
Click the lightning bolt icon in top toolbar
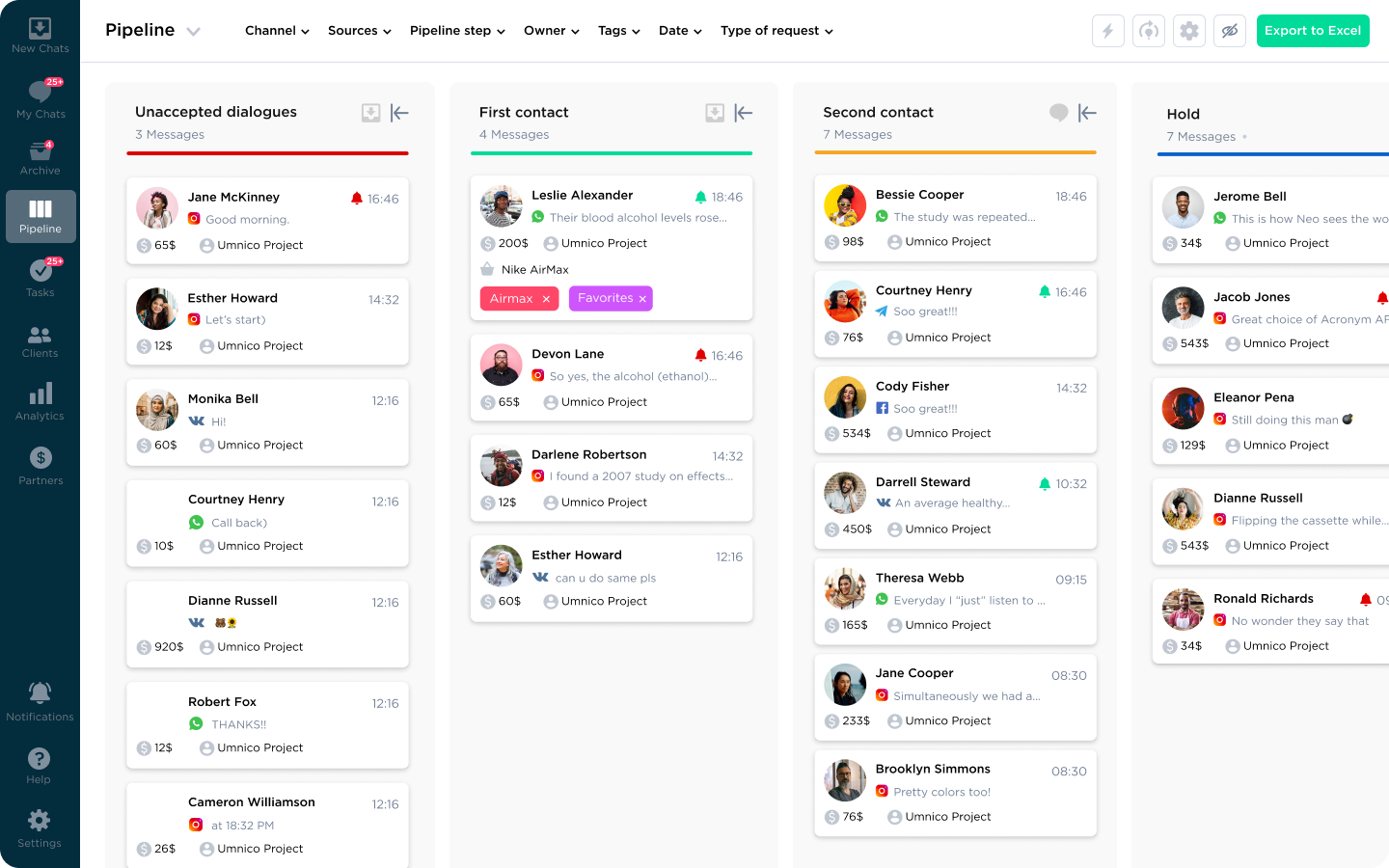(x=1107, y=31)
